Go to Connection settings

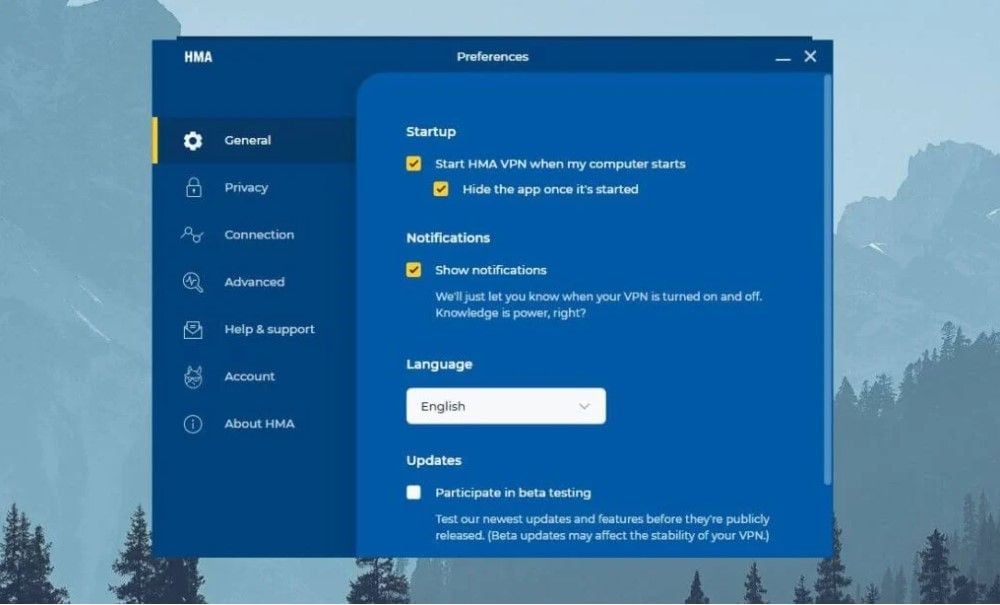tap(254, 235)
